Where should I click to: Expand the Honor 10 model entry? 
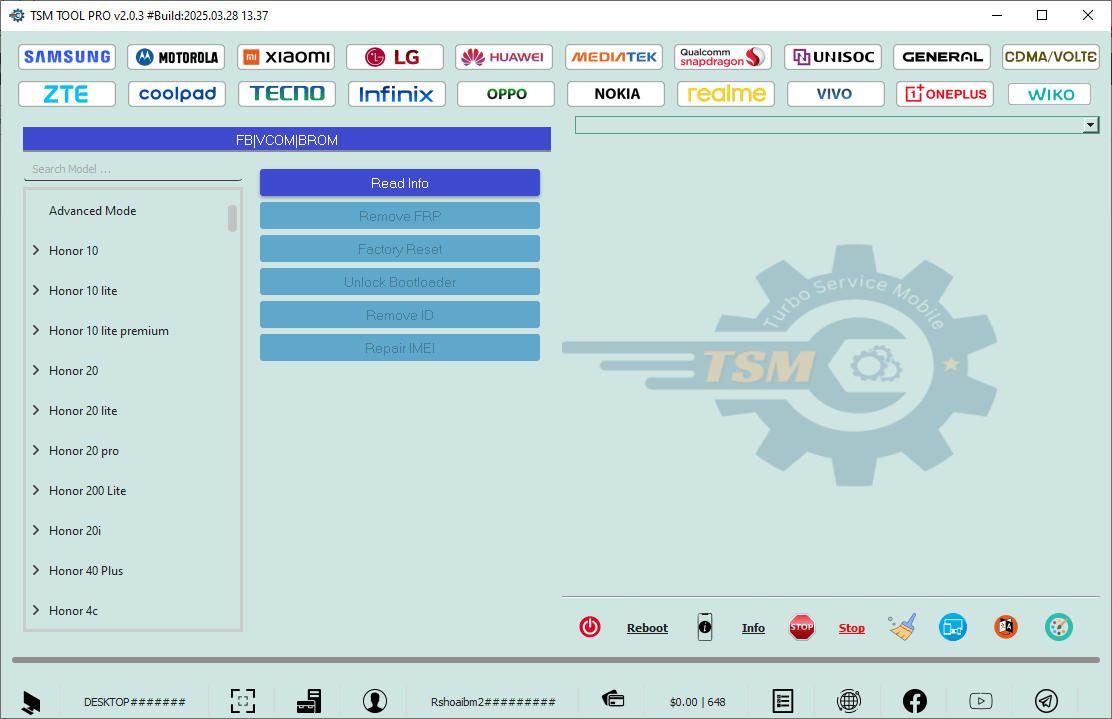pyautogui.click(x=37, y=250)
